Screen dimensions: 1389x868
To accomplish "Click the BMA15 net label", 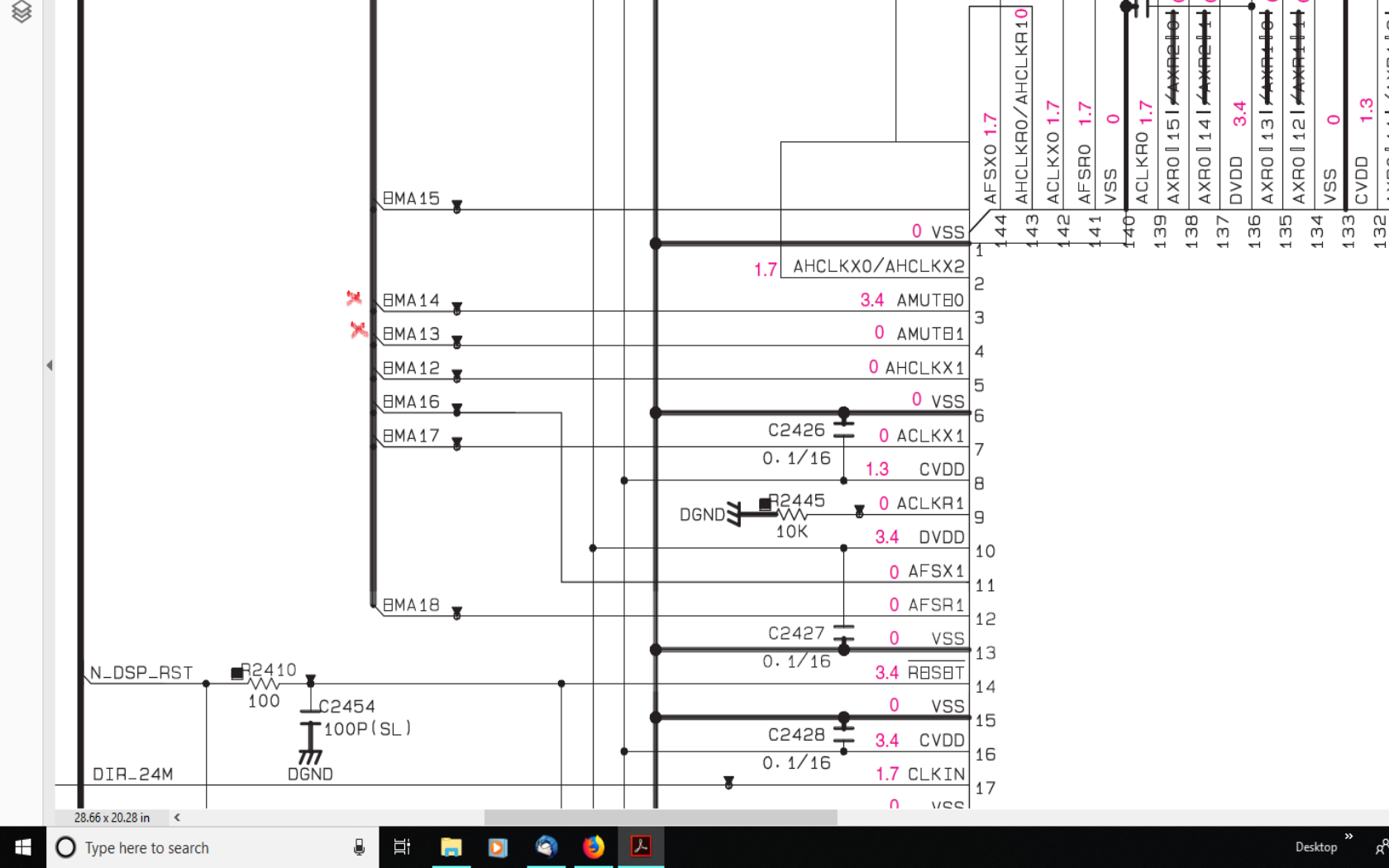I will 411,198.
